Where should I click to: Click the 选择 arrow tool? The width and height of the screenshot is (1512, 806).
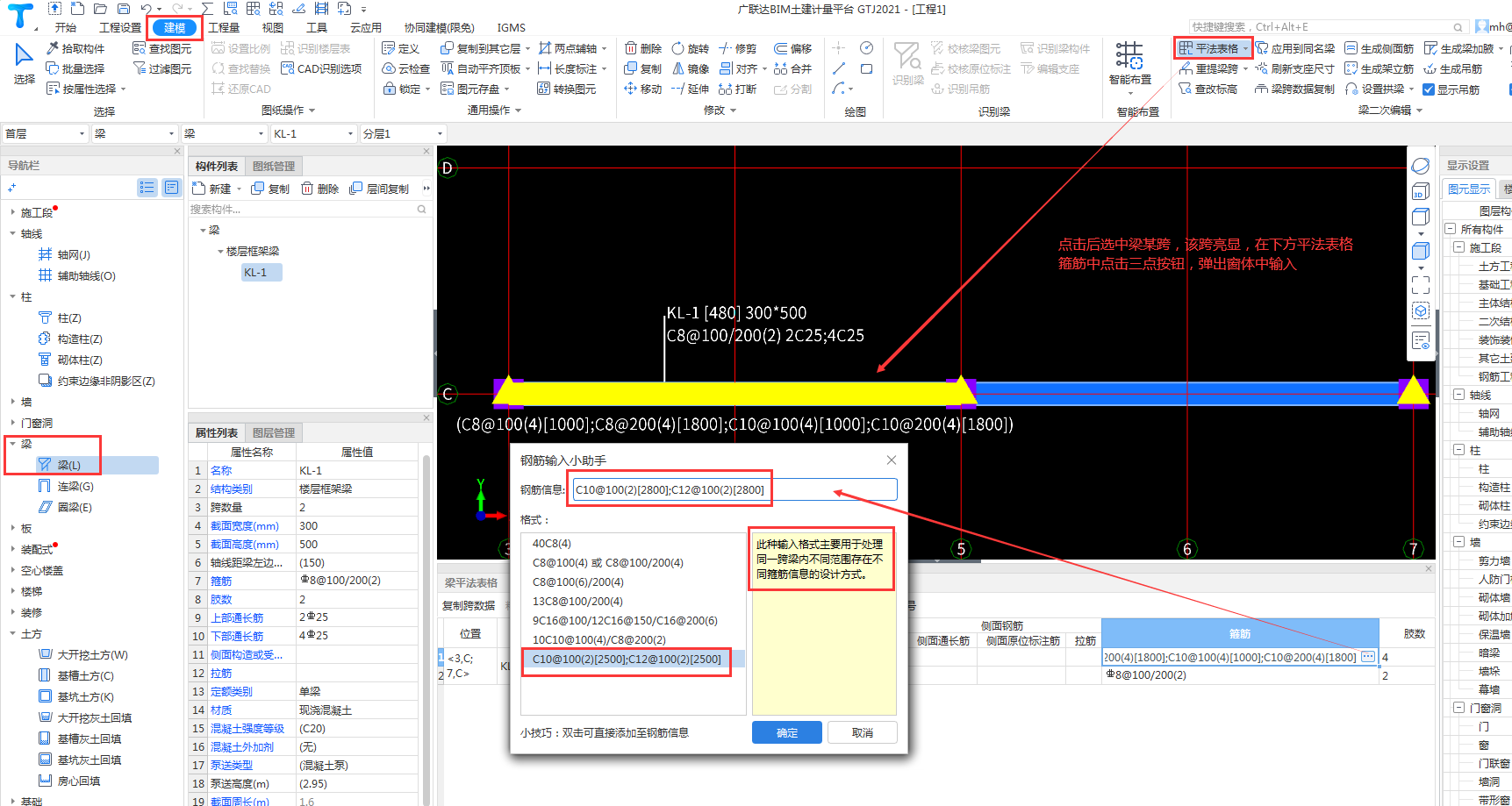coord(25,64)
